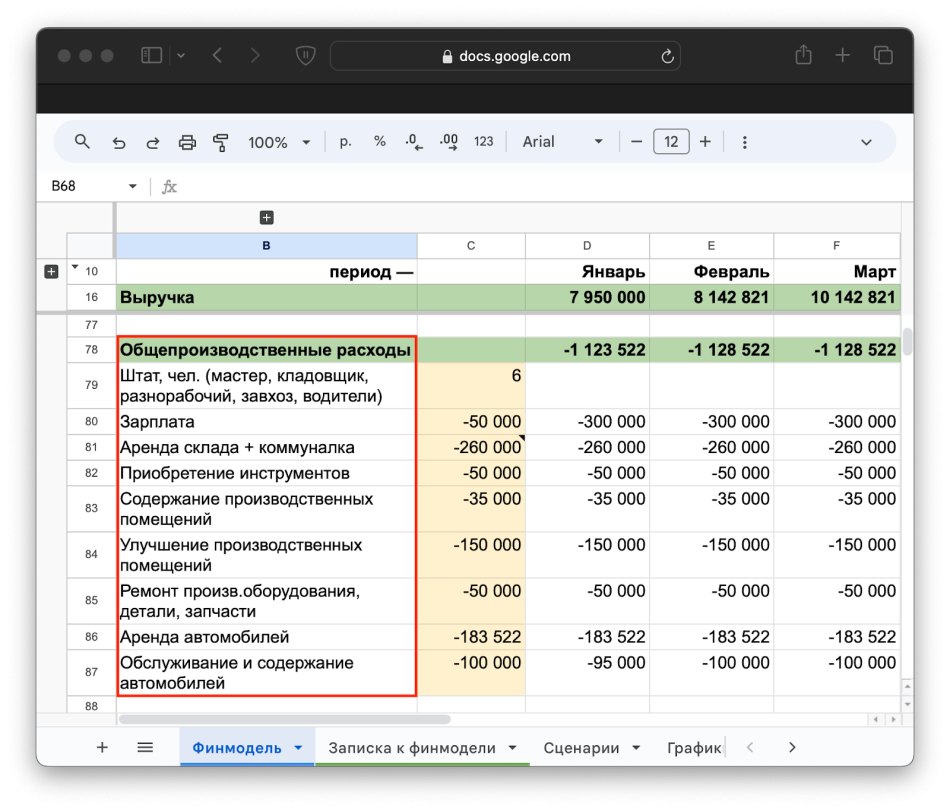Open more number formats 123
The height and width of the screenshot is (811, 950).
point(483,142)
